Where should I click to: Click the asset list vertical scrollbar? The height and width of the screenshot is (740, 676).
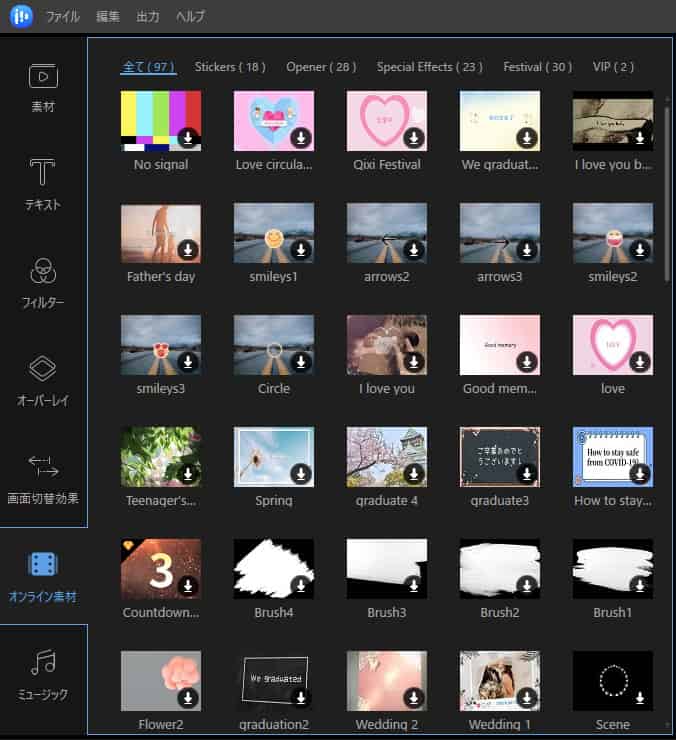coord(667,190)
